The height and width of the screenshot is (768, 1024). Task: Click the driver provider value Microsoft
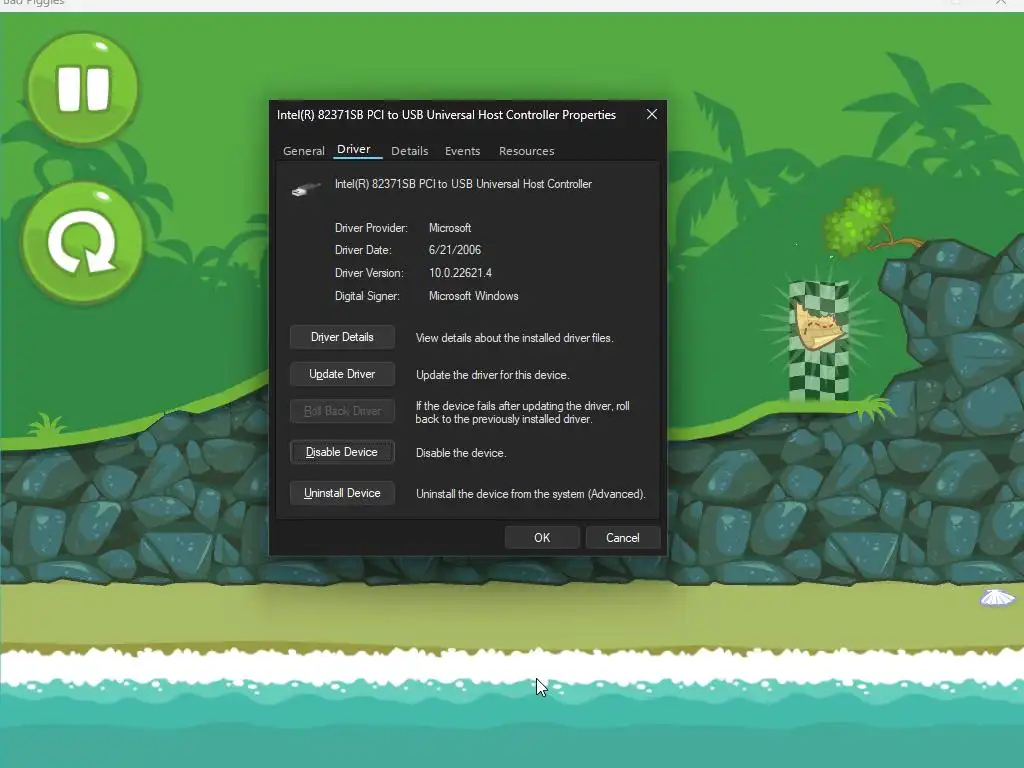(x=450, y=228)
